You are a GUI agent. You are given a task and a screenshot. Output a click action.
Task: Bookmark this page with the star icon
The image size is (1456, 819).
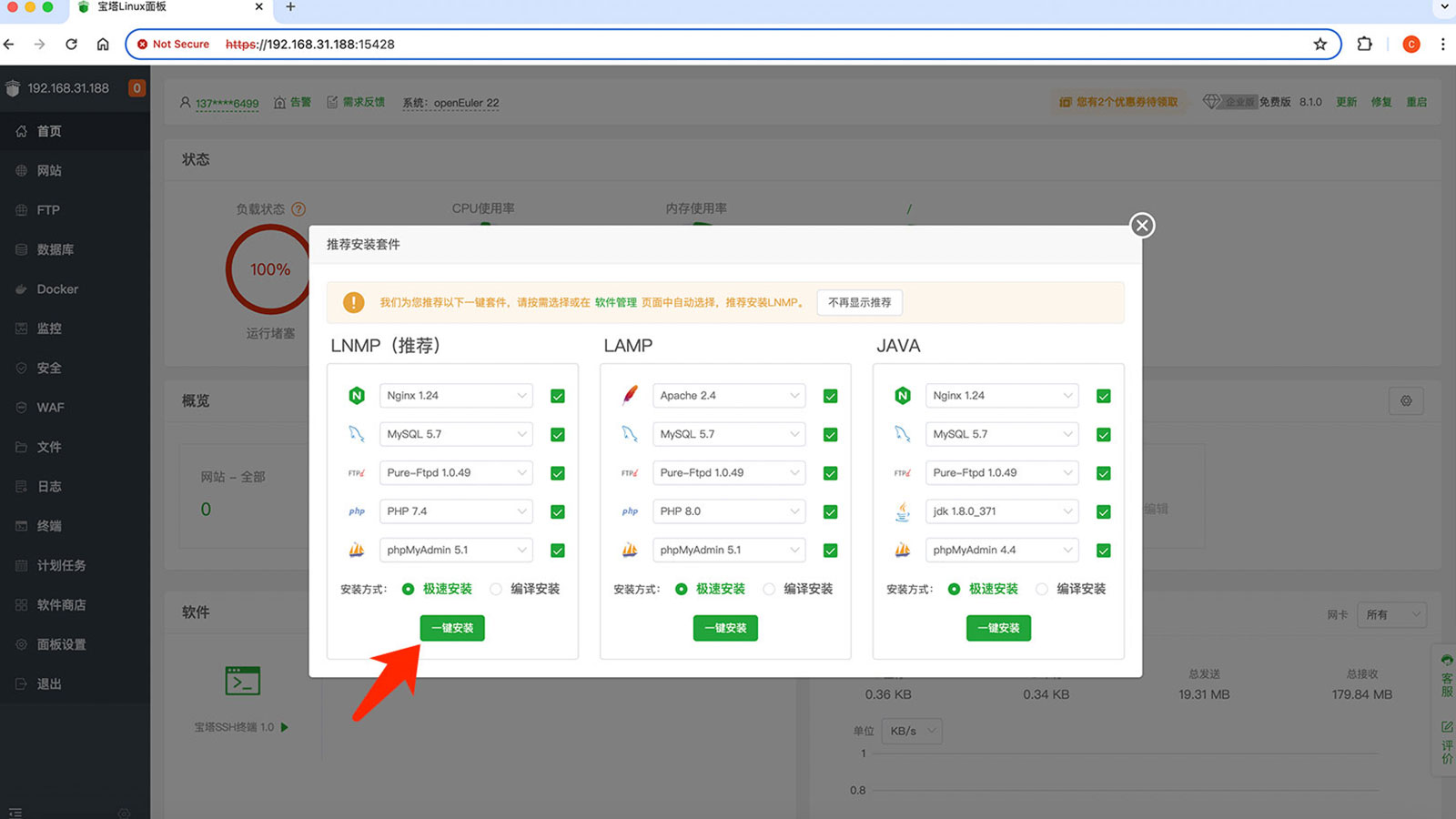coord(1319,44)
